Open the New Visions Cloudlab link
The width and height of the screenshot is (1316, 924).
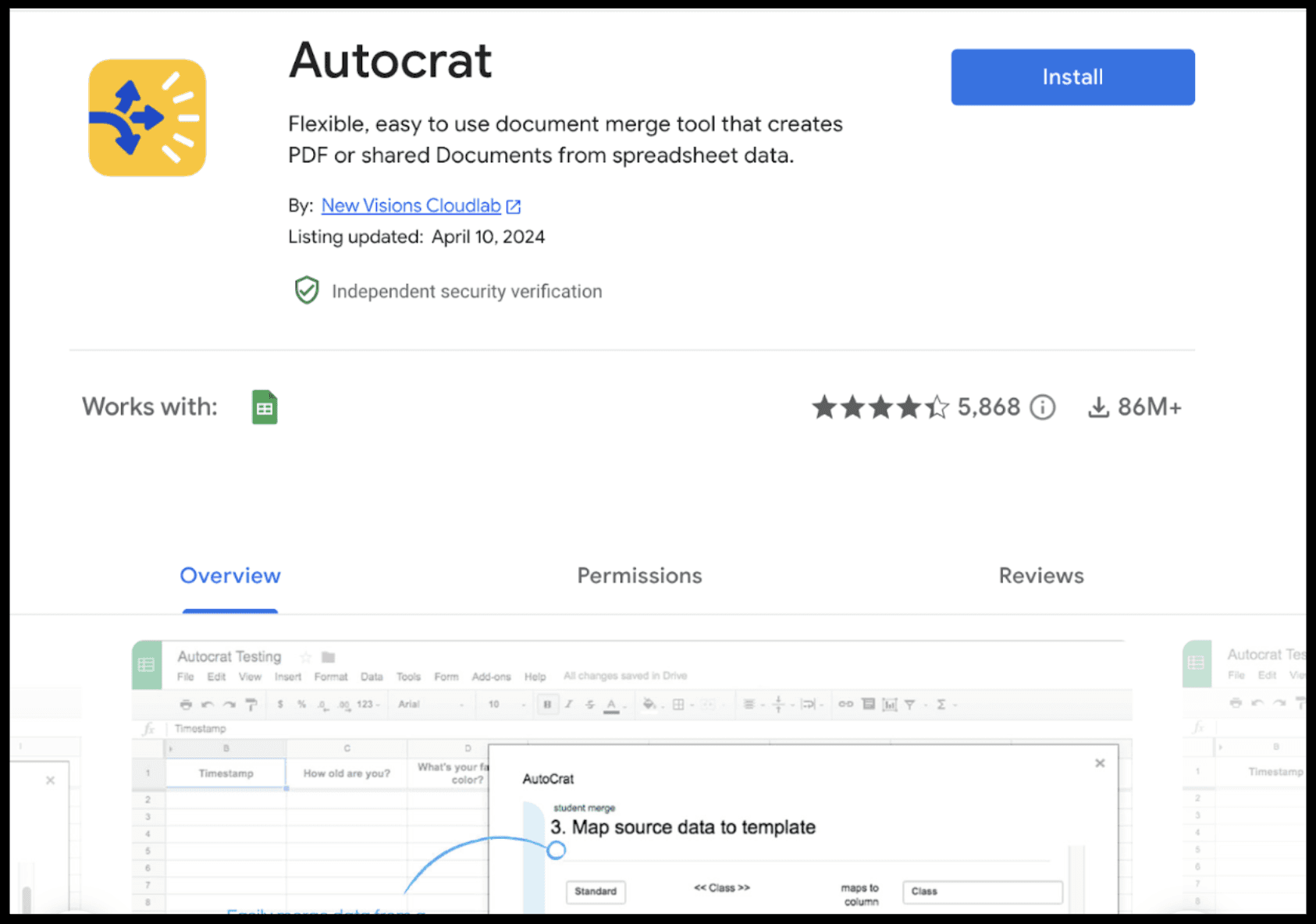pyautogui.click(x=411, y=205)
